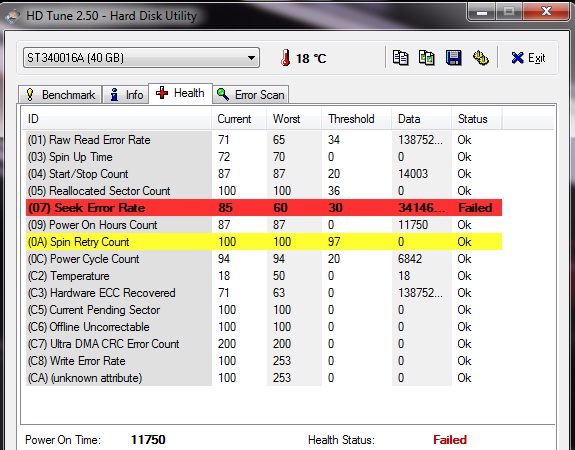This screenshot has width=575, height=450.
Task: Select the (C3) Hardware ECC Recovered row
Action: coord(264,293)
